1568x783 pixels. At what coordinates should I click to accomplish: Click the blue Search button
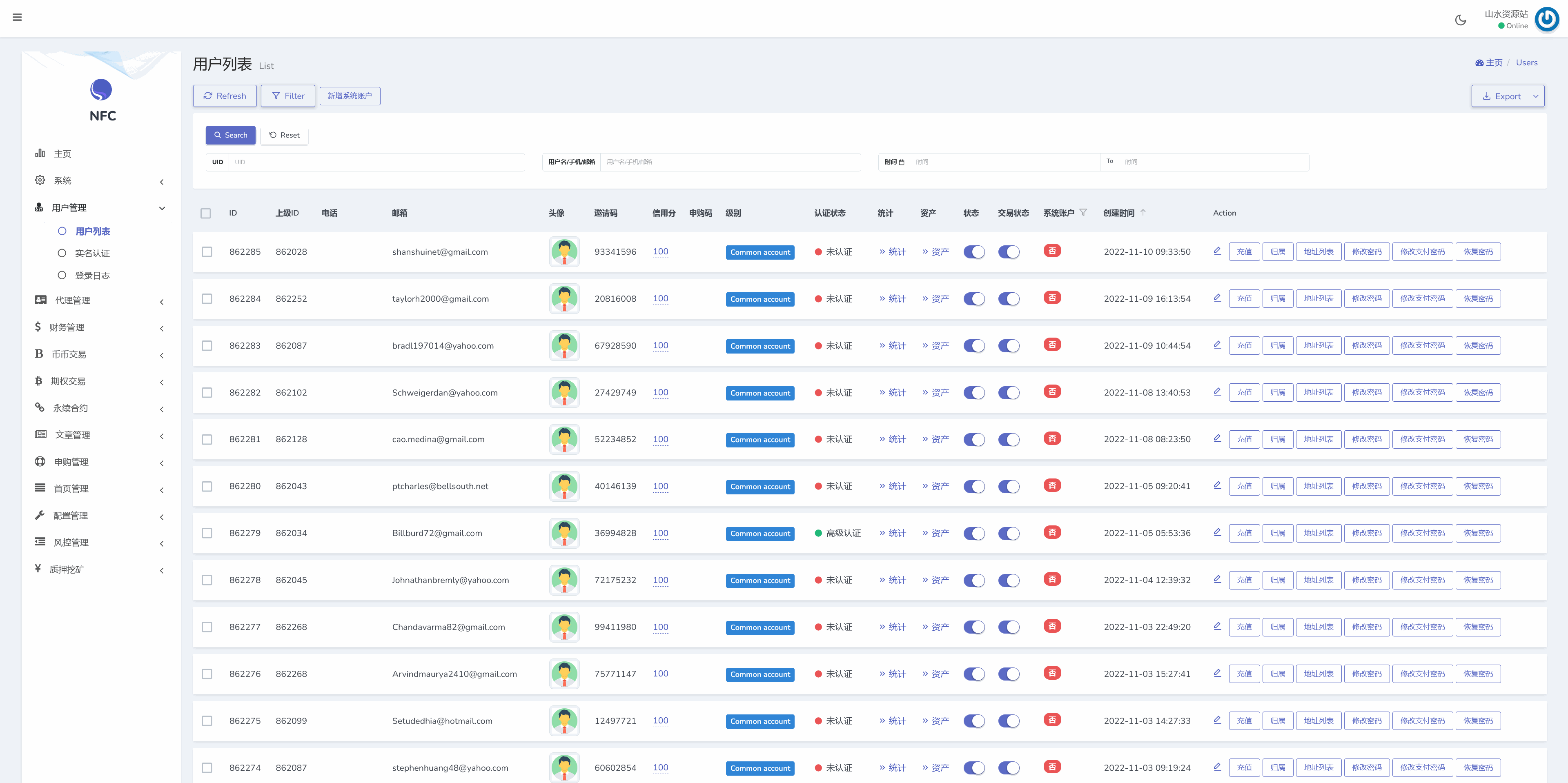point(230,135)
